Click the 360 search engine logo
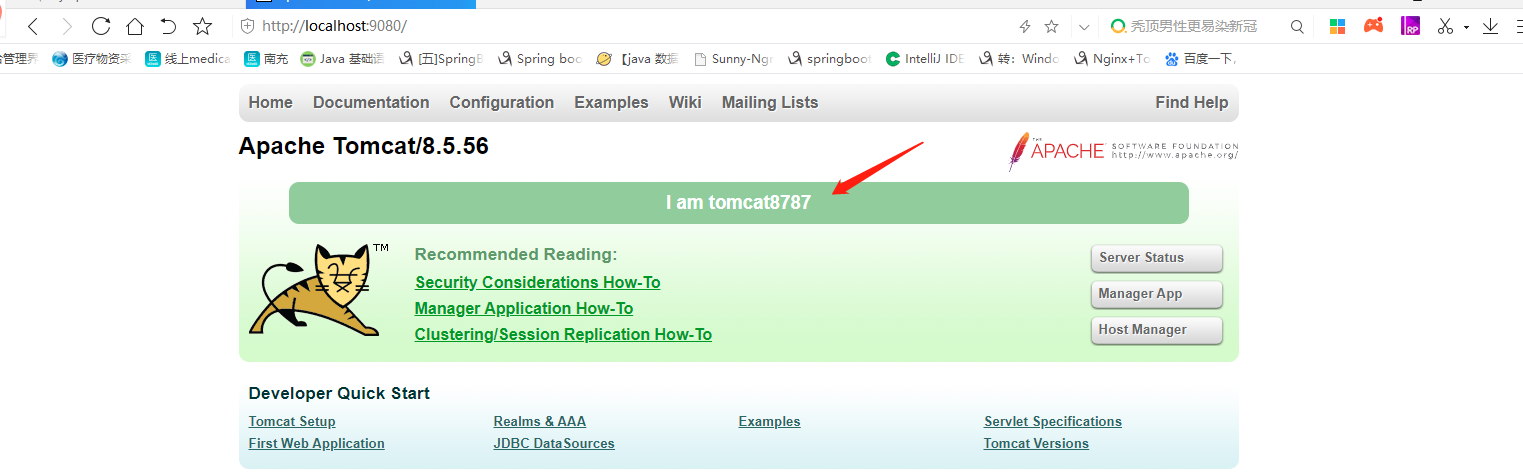The height and width of the screenshot is (476, 1523). 1118,27
